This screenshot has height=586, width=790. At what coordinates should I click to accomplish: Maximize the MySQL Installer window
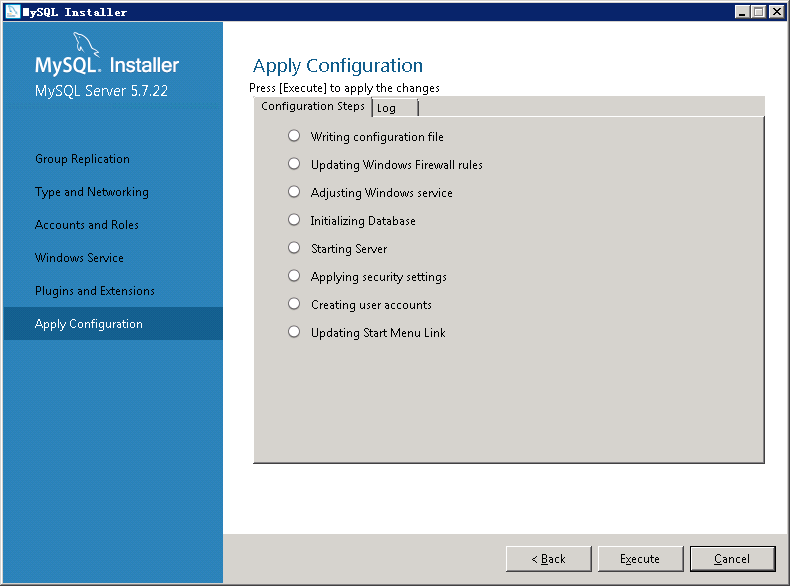pyautogui.click(x=758, y=12)
